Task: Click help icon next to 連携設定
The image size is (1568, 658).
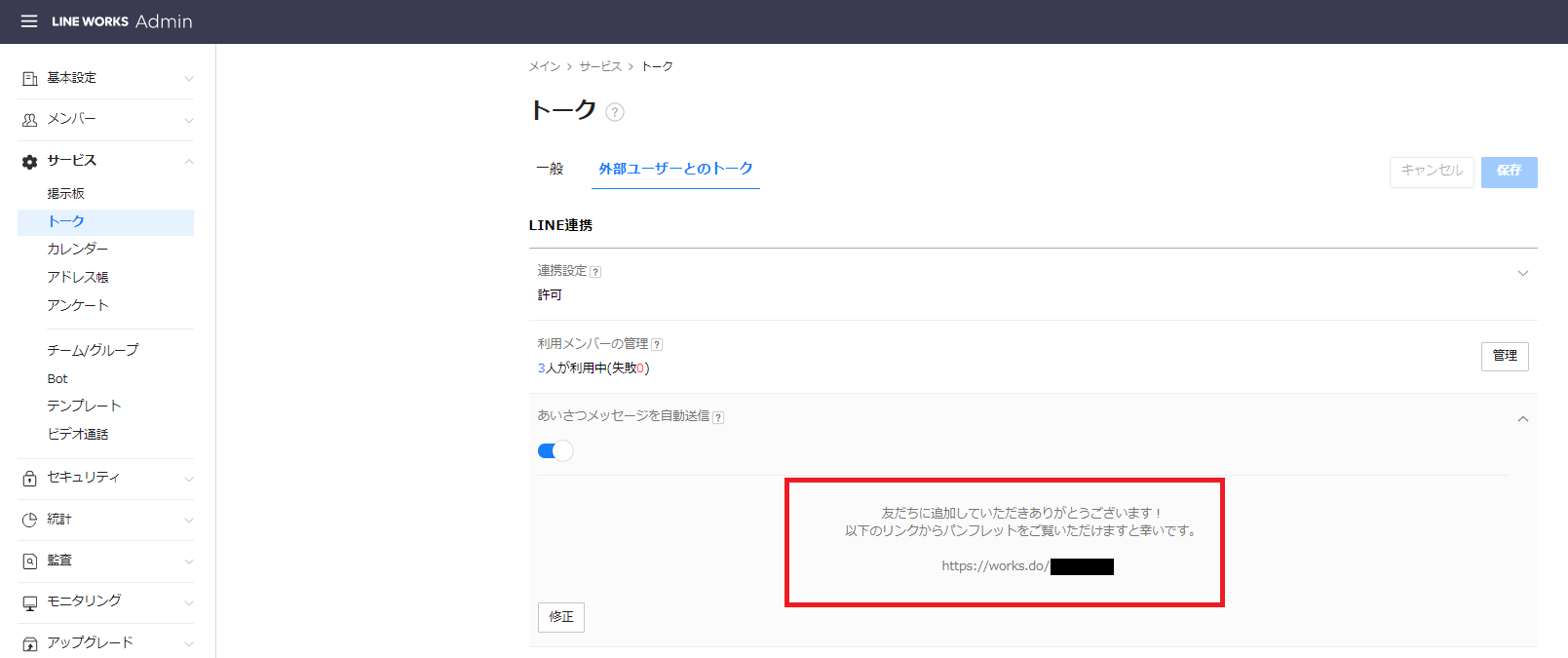Action: coord(595,272)
